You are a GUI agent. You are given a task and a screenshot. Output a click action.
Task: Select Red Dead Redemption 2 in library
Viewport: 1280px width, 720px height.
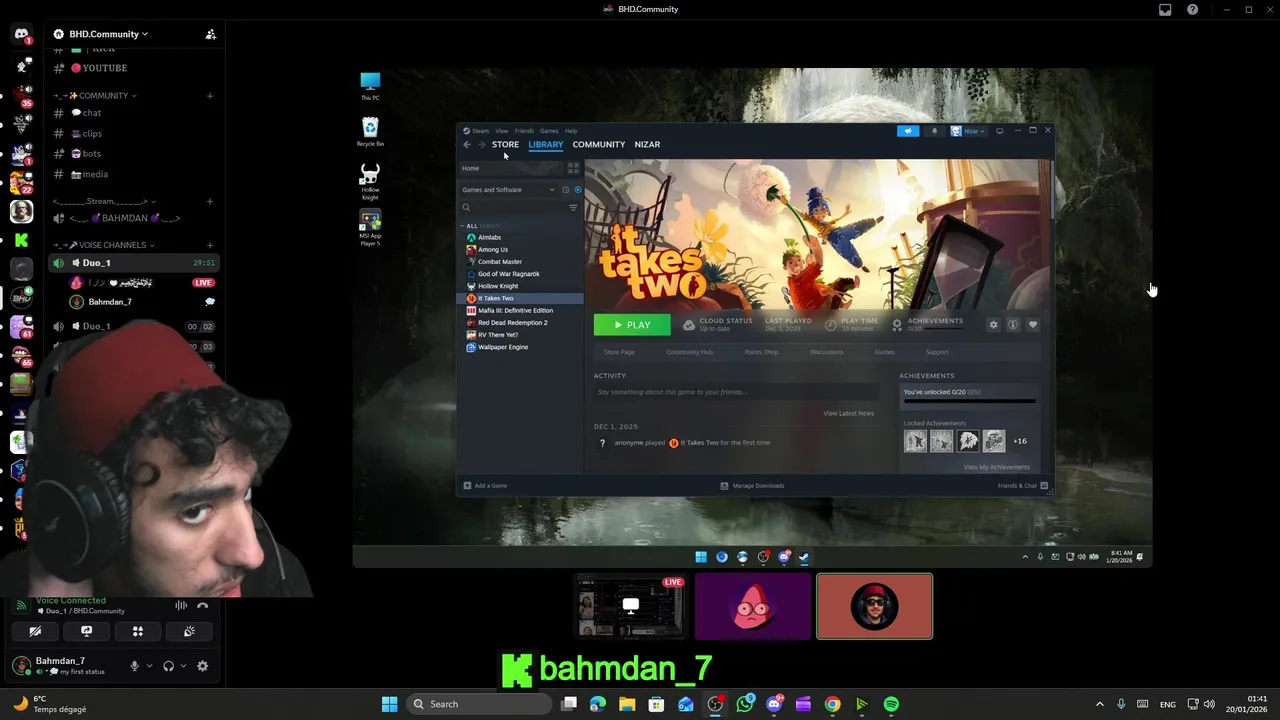tap(512, 323)
